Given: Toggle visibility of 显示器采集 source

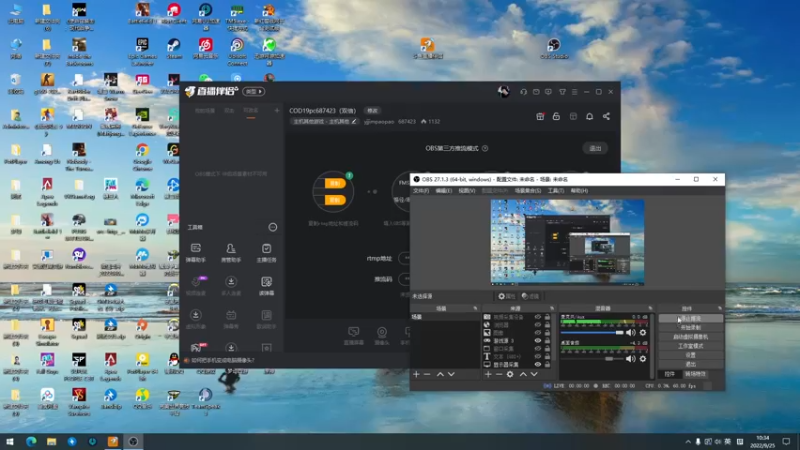Looking at the screenshot, I should 538,364.
